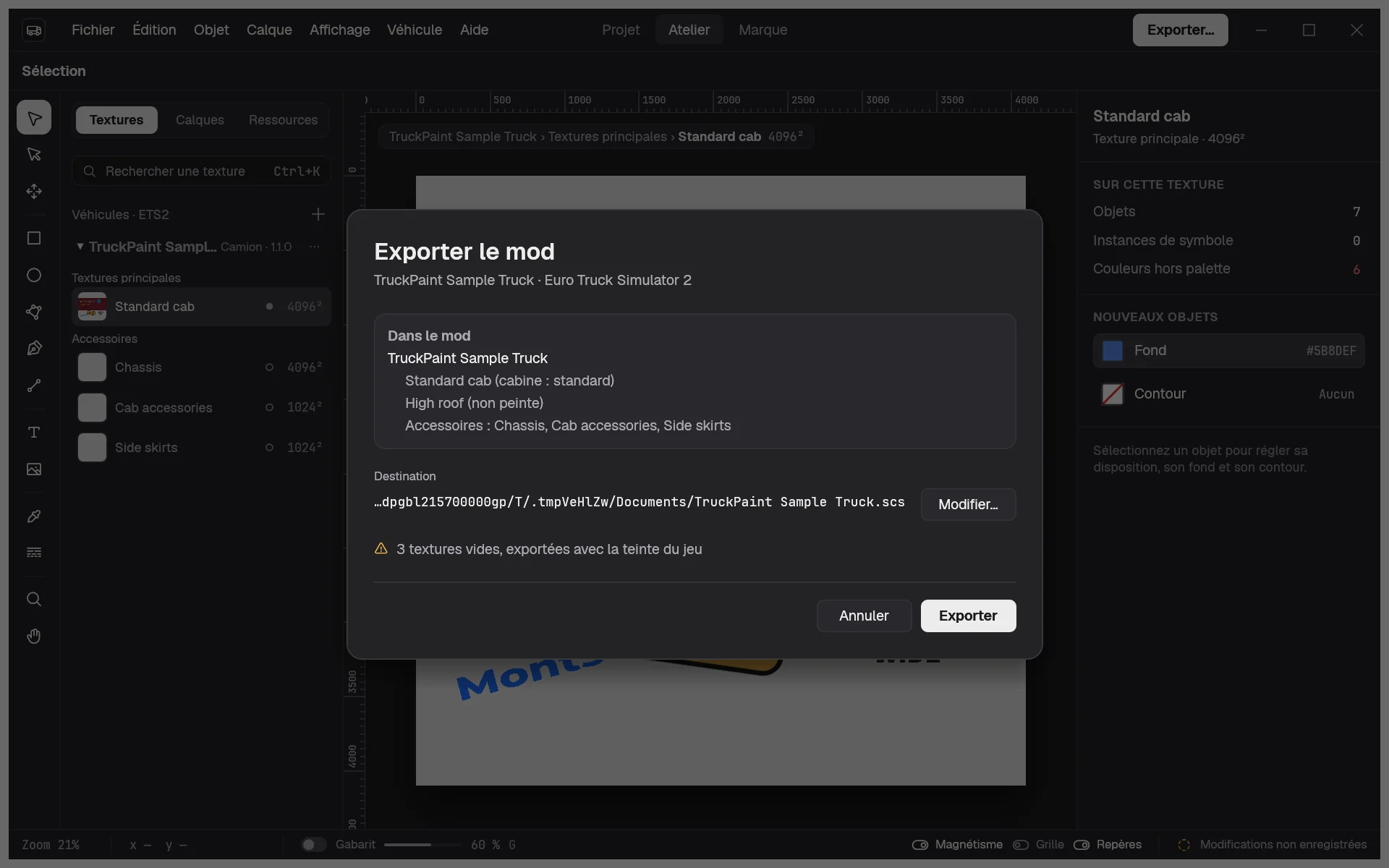The width and height of the screenshot is (1389, 868).
Task: Click the Couleurs hors palette row
Action: (1227, 269)
